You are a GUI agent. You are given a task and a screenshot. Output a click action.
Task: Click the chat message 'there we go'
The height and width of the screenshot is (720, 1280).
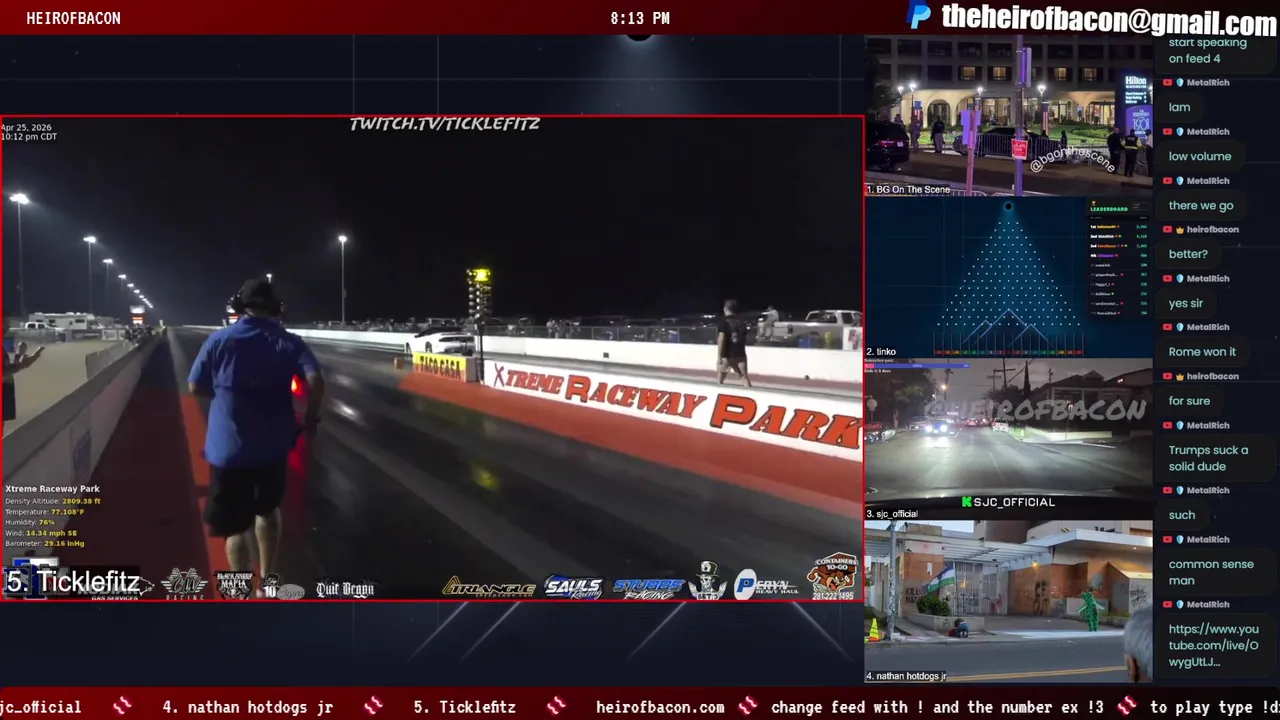pos(1201,205)
